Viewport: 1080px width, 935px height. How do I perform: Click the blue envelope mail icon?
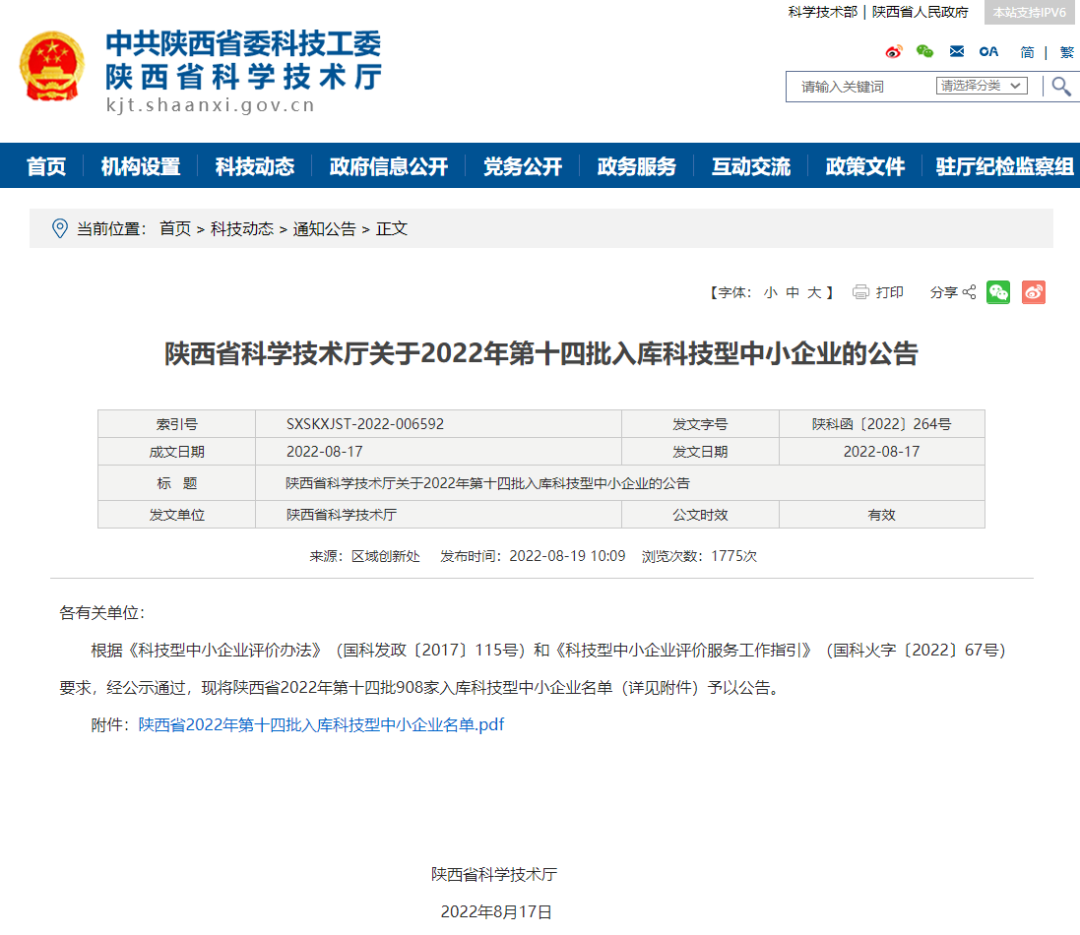tap(957, 51)
